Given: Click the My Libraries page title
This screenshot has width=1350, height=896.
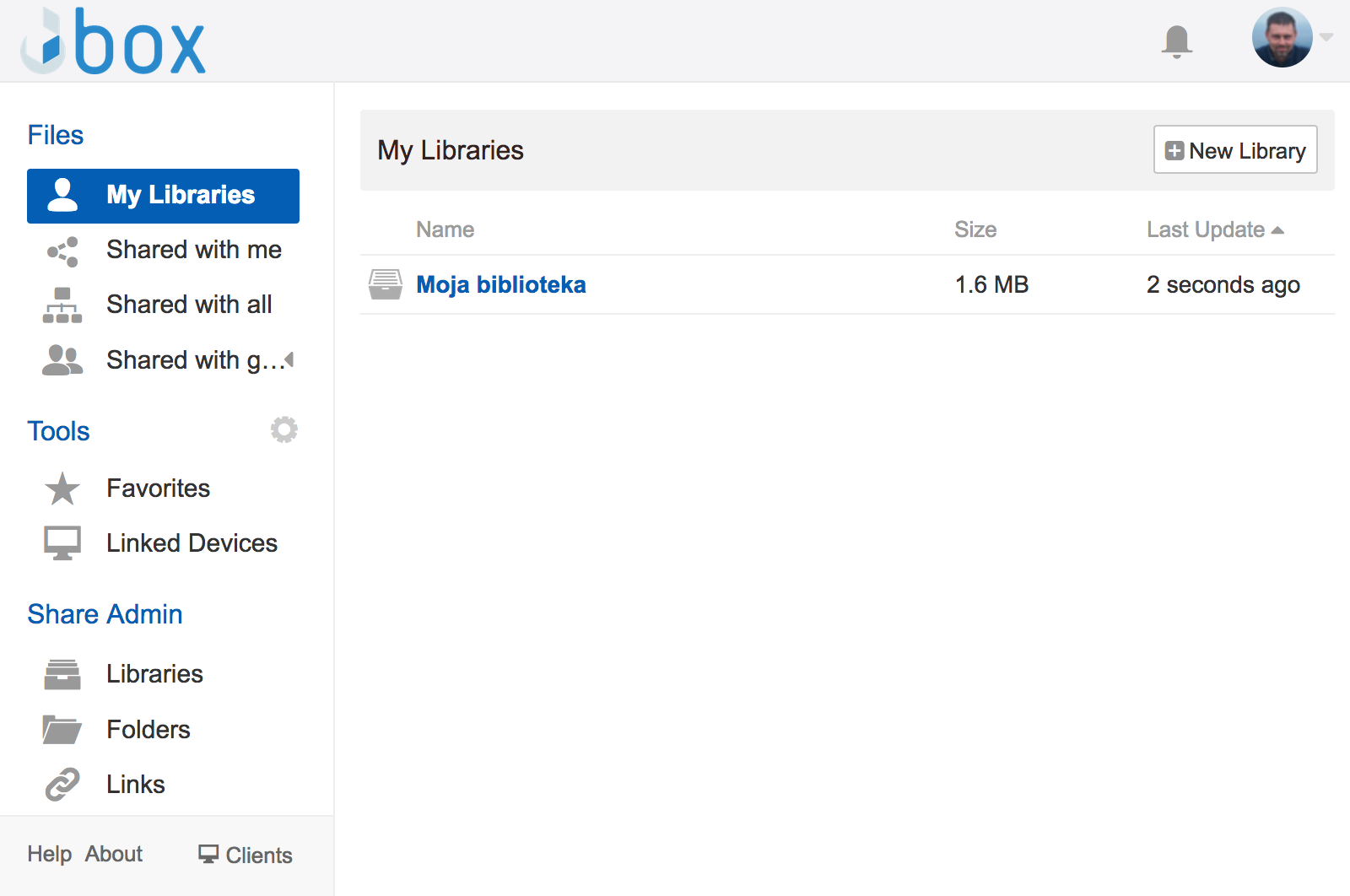Looking at the screenshot, I should point(451,150).
